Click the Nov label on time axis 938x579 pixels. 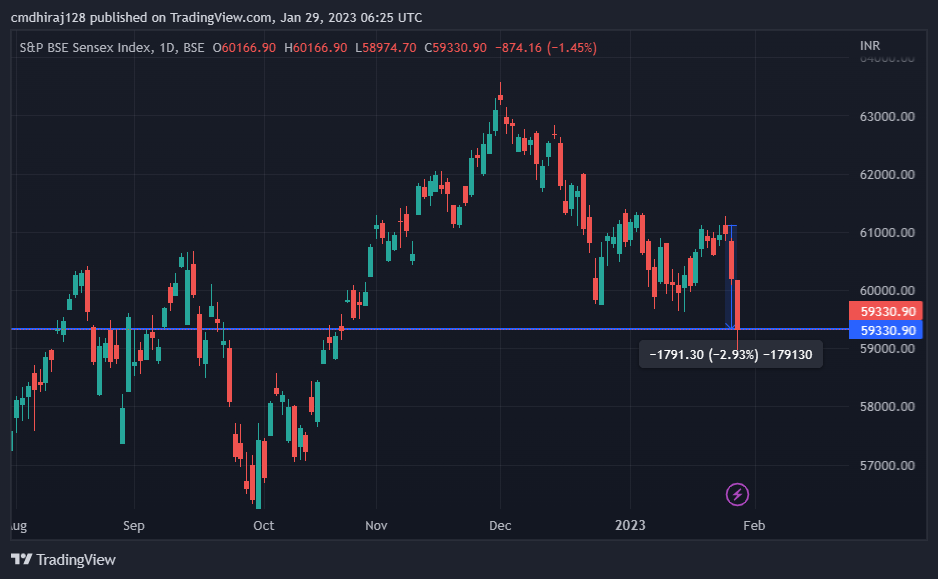(x=376, y=526)
